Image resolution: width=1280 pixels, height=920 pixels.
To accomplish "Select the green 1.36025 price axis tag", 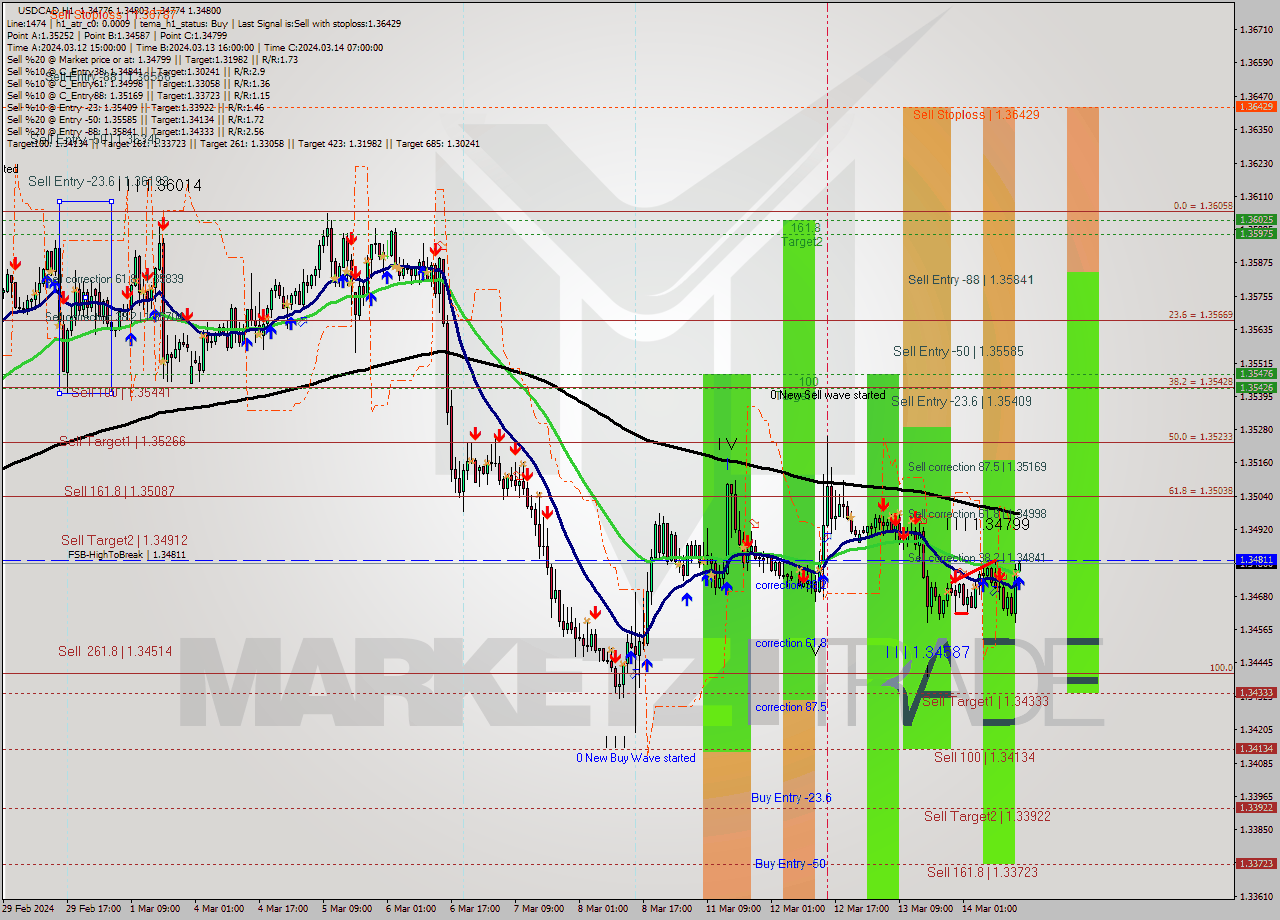I will coord(1256,219).
